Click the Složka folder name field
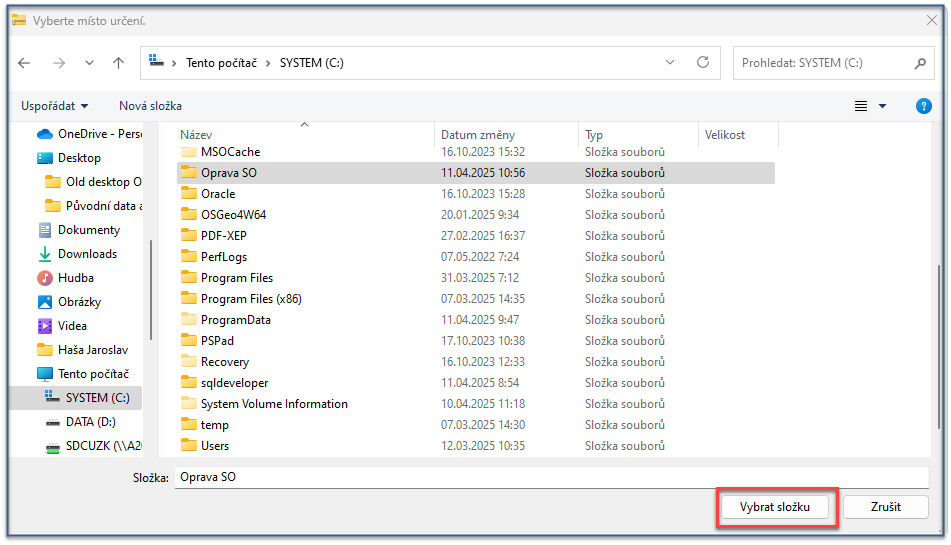The height and width of the screenshot is (545, 951). tap(550, 478)
